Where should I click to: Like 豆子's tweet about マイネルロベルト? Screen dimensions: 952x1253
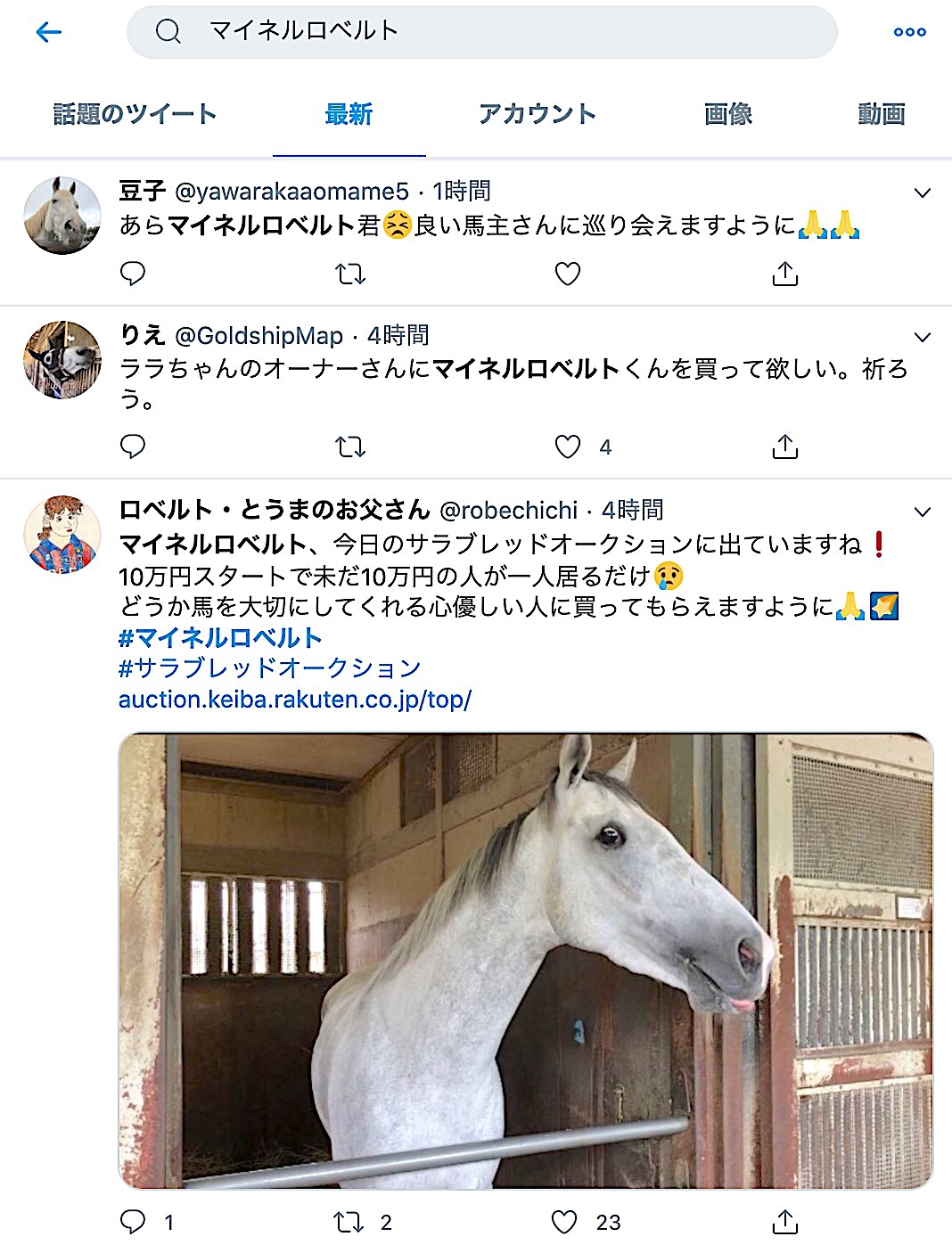(568, 274)
